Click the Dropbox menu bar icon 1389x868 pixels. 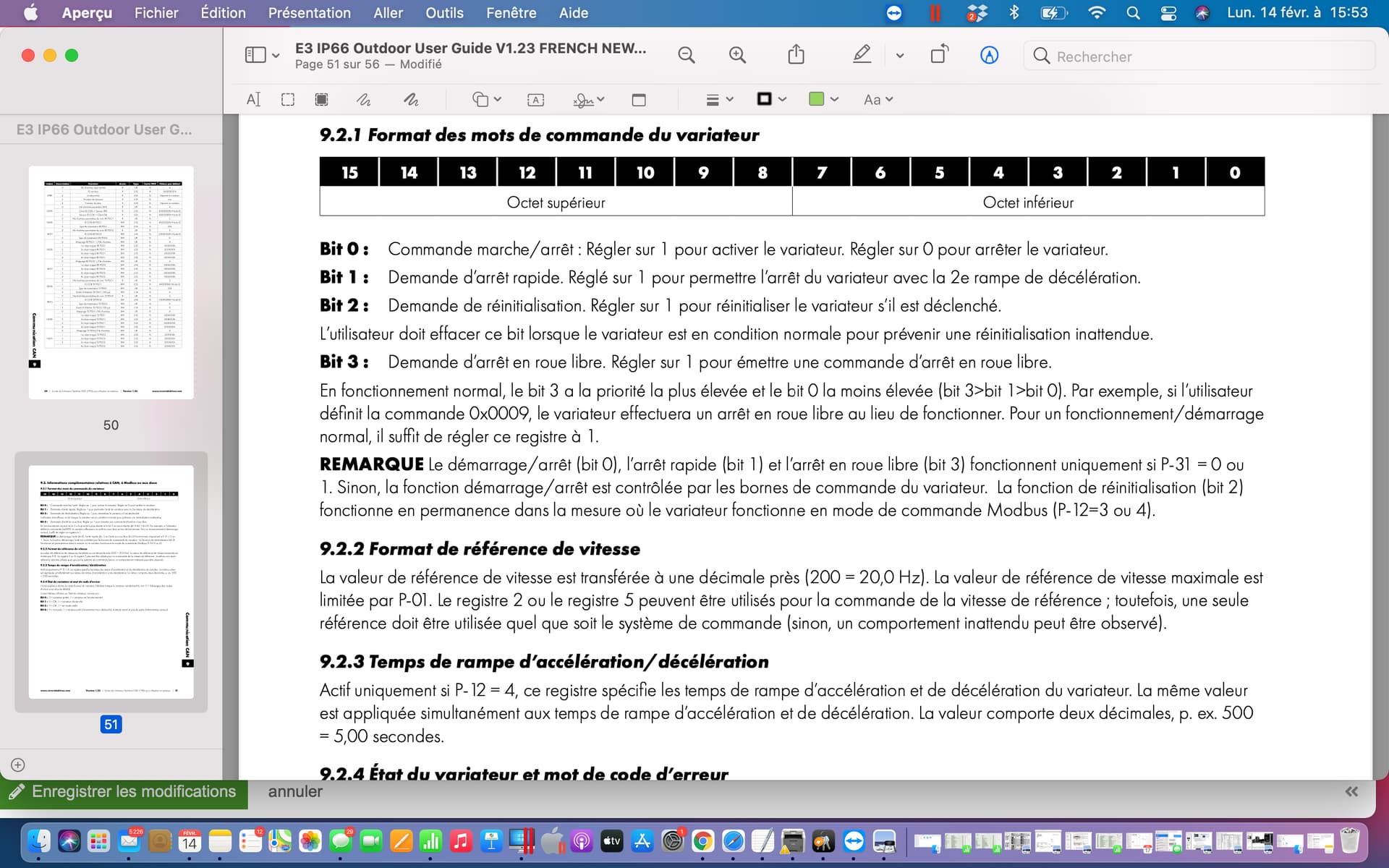point(977,13)
